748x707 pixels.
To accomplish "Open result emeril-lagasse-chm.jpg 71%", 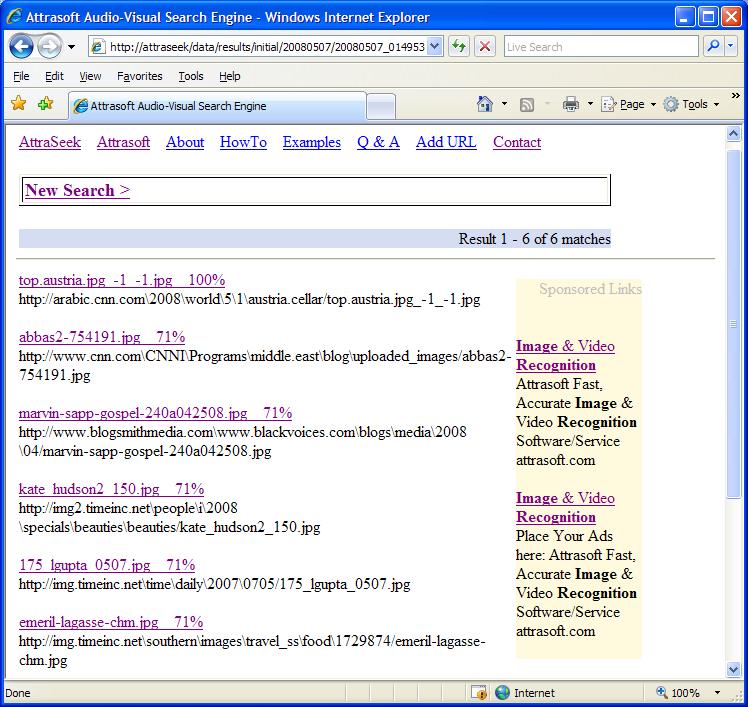I will [x=111, y=622].
